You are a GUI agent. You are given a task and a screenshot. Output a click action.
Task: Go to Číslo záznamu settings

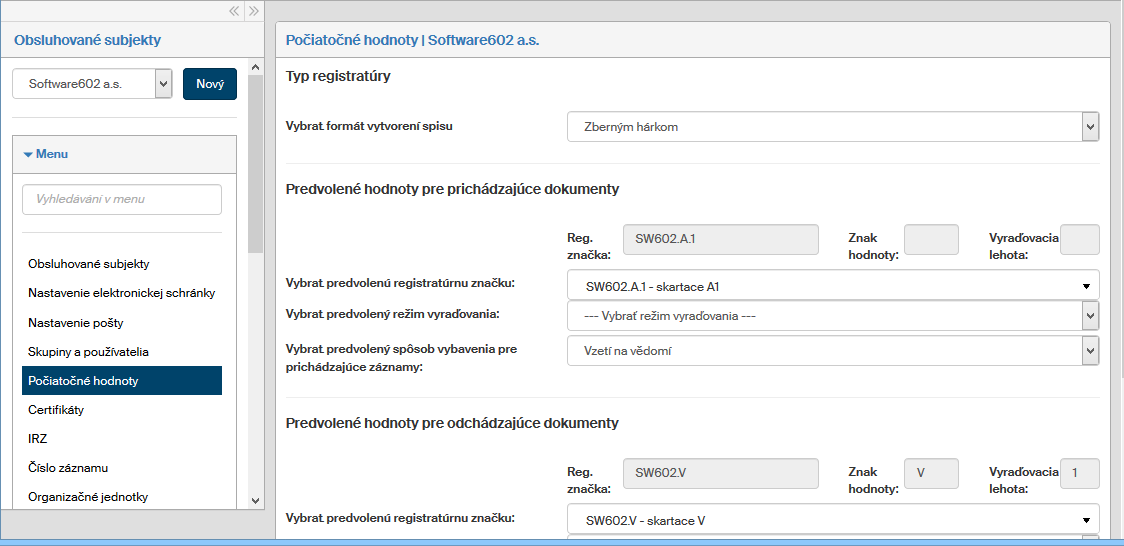68,468
